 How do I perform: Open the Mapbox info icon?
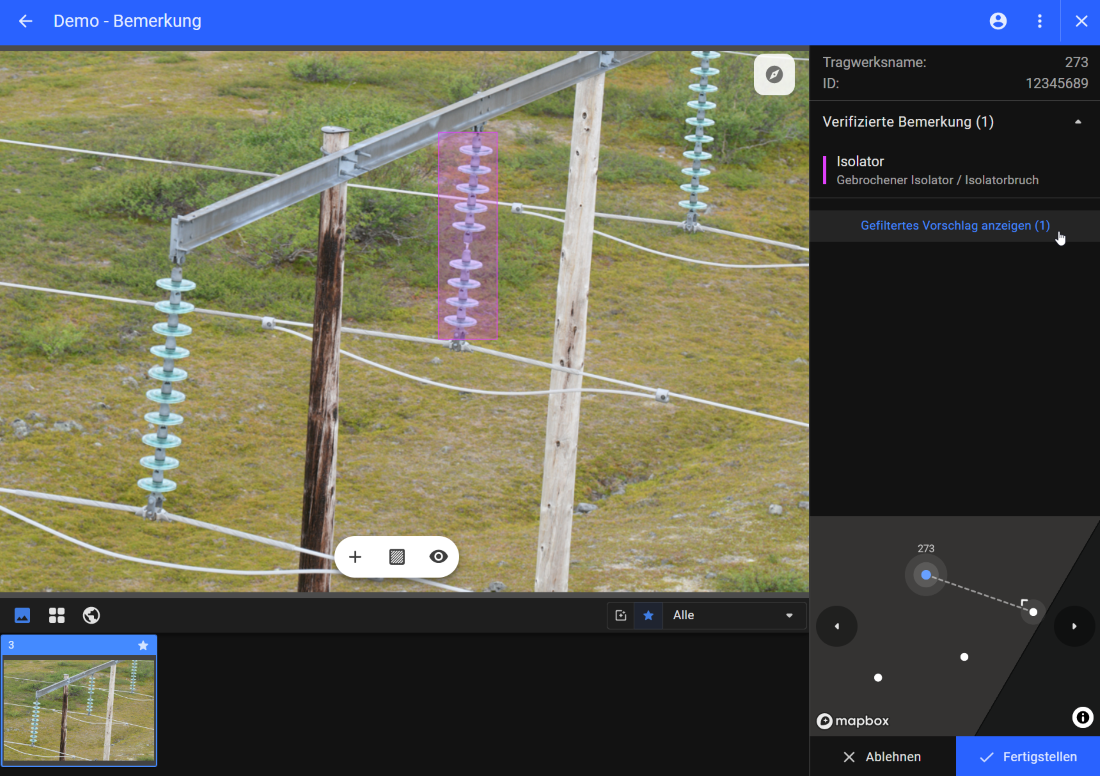tap(1082, 717)
